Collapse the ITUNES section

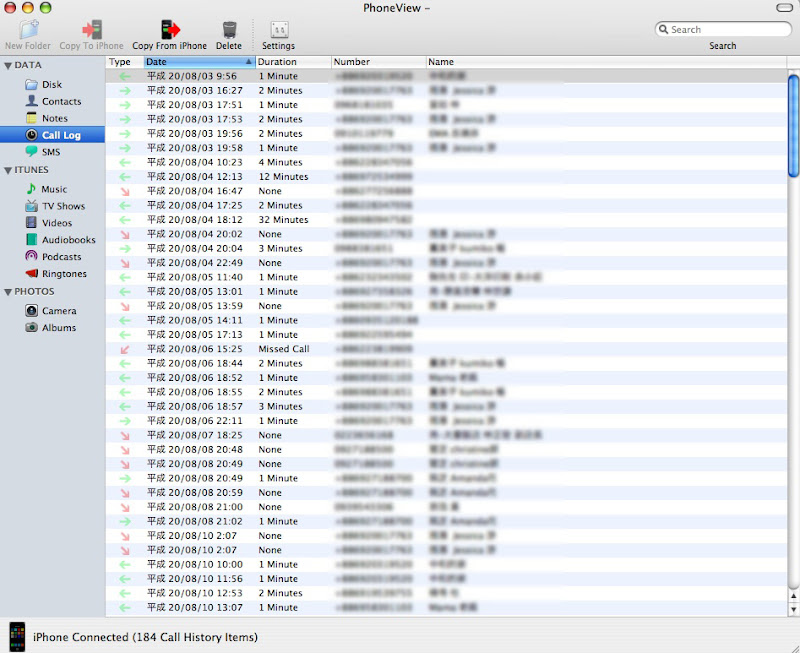point(8,170)
